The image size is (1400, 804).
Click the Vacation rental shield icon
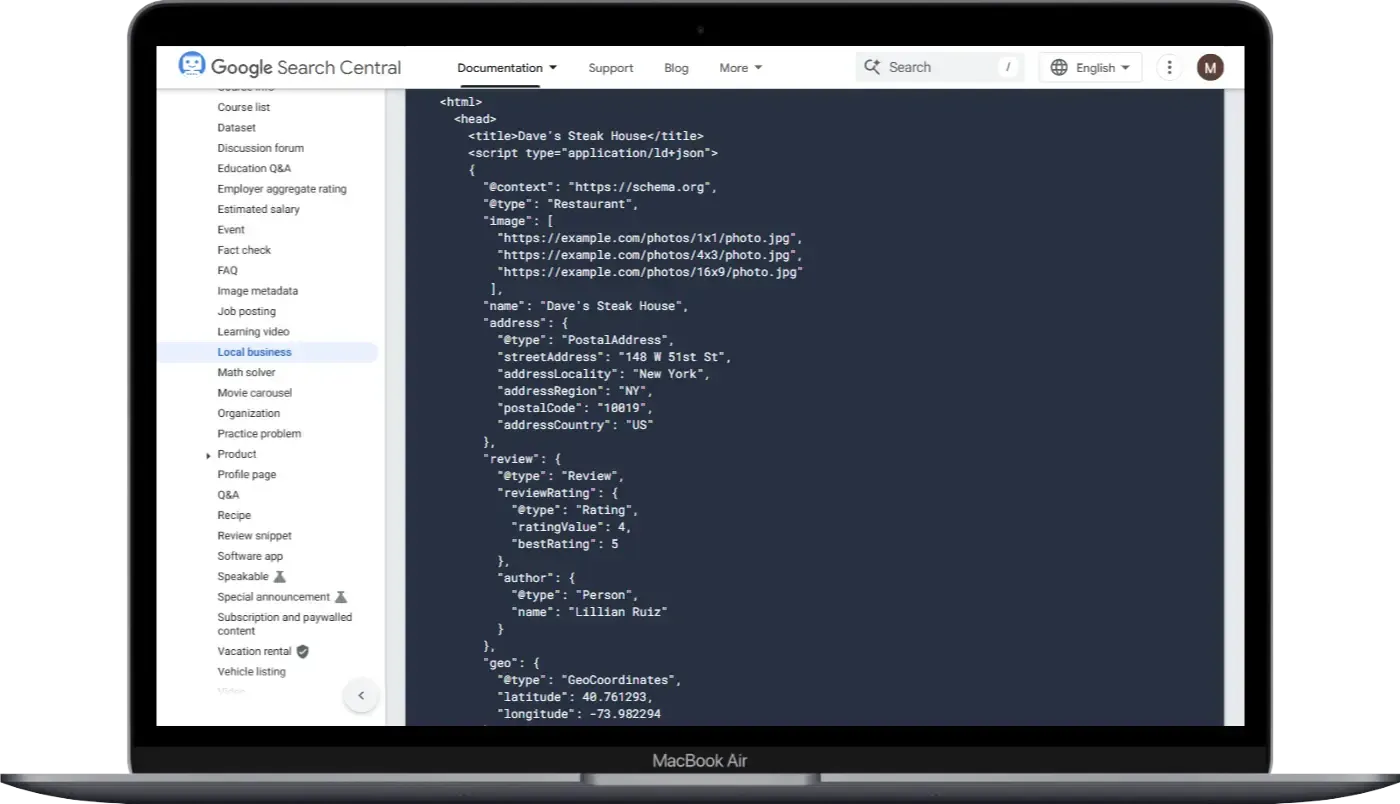pyautogui.click(x=303, y=651)
